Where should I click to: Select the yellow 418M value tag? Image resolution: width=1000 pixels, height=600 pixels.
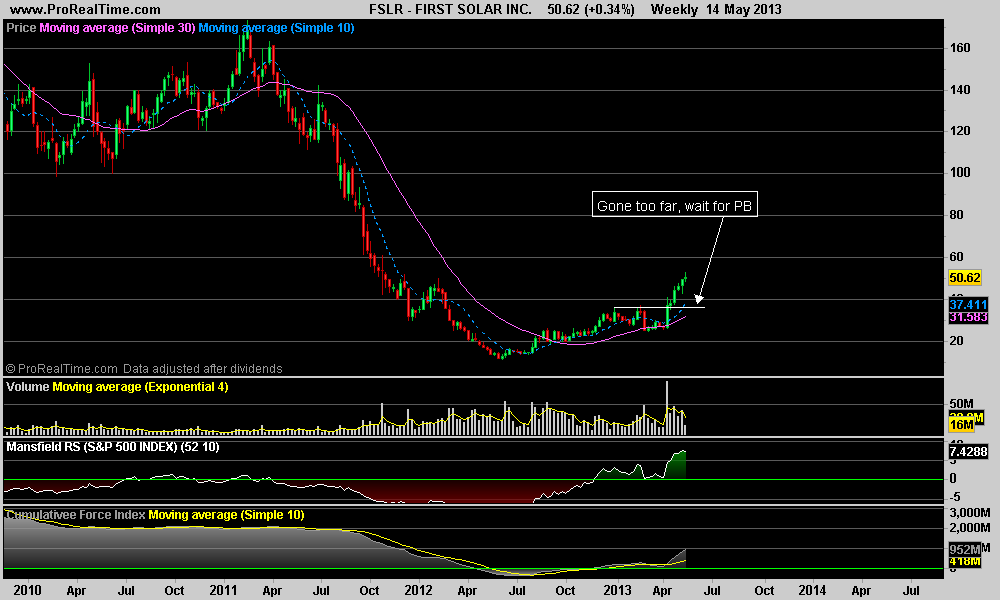[964, 561]
